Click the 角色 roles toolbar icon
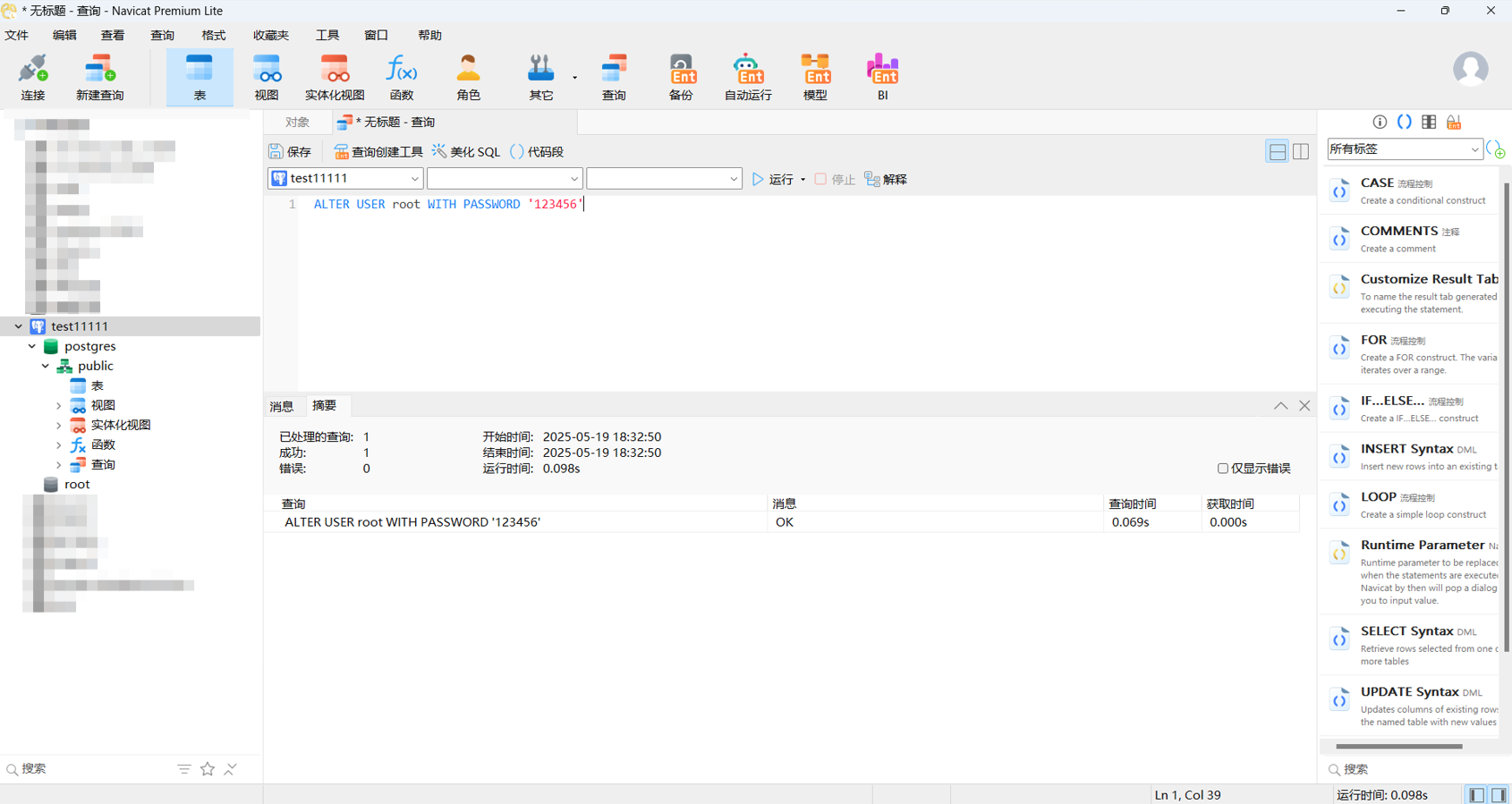This screenshot has height=804, width=1512. pyautogui.click(x=468, y=77)
